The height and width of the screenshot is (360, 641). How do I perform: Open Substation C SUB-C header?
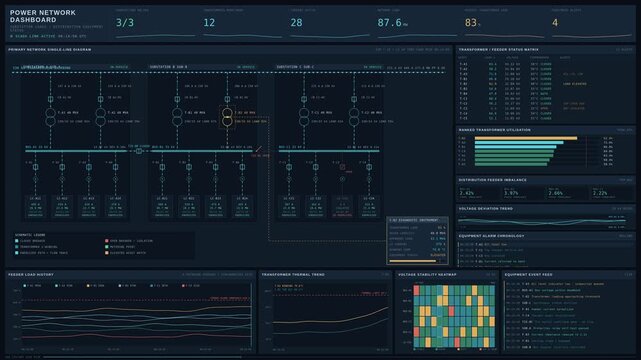(329, 67)
